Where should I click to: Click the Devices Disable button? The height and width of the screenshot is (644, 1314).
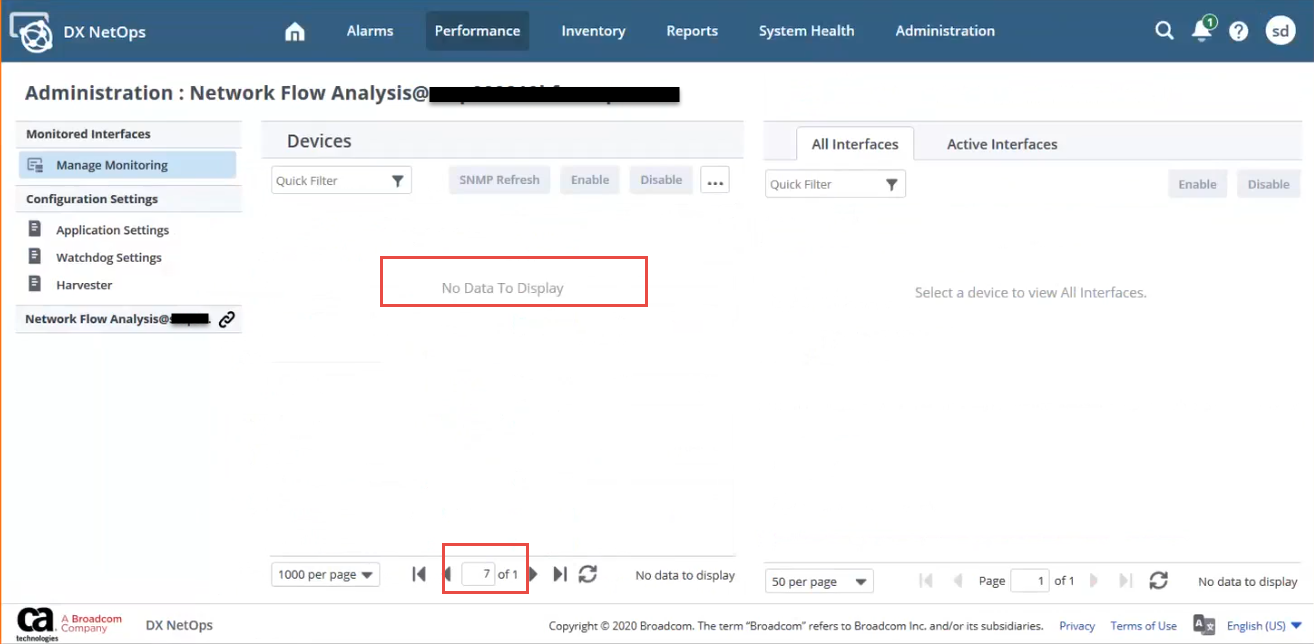pyautogui.click(x=661, y=180)
